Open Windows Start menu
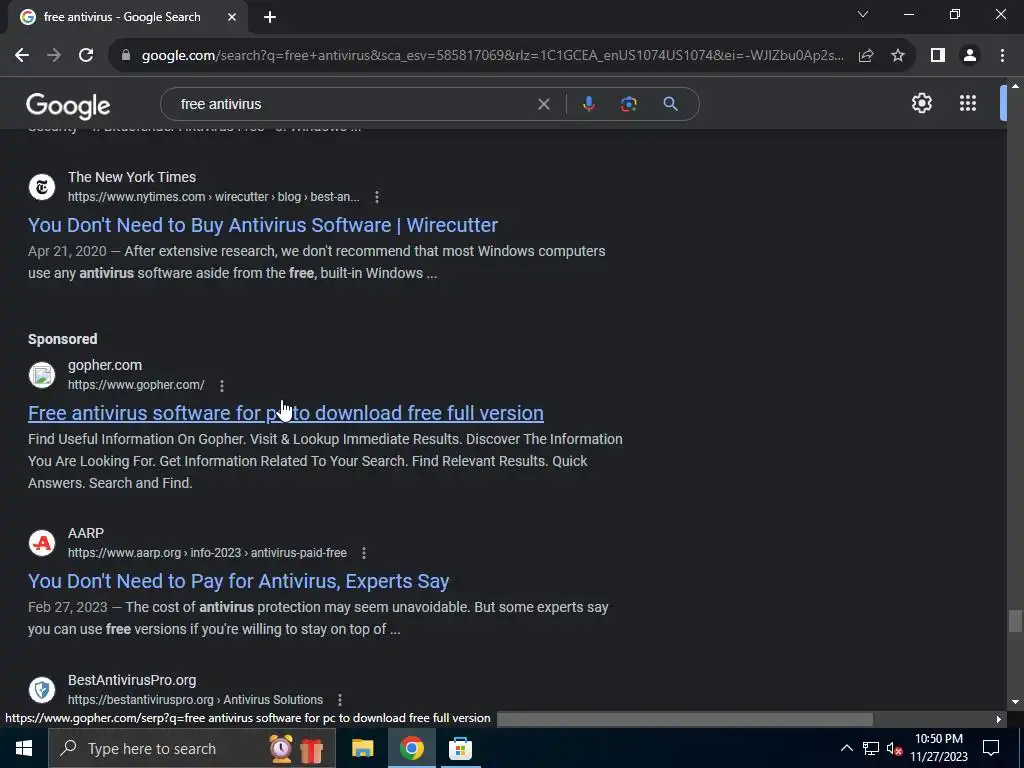Image resolution: width=1024 pixels, height=768 pixels. 24,748
